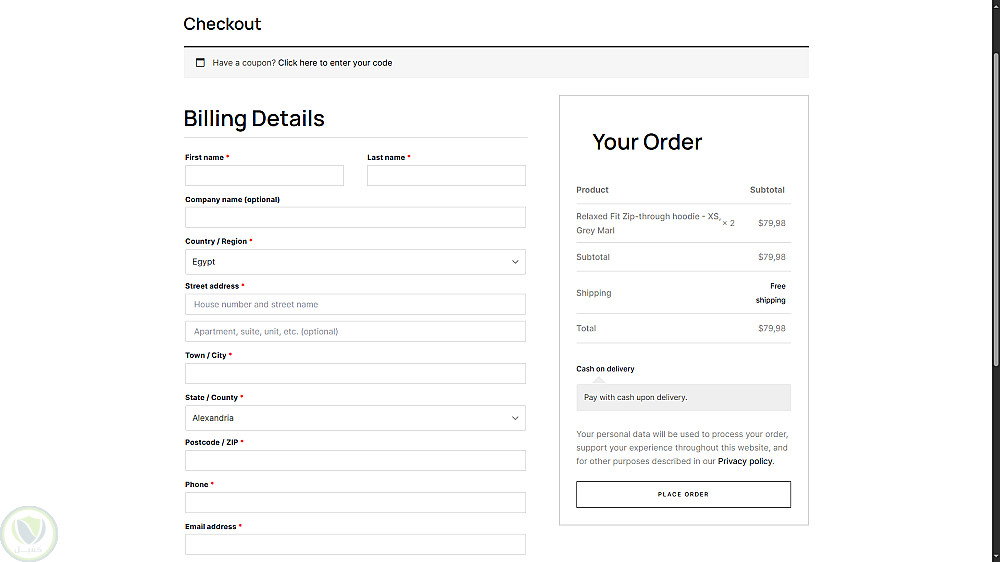Open the Privacy policy link
Image resolution: width=1000 pixels, height=562 pixels.
(x=745, y=461)
